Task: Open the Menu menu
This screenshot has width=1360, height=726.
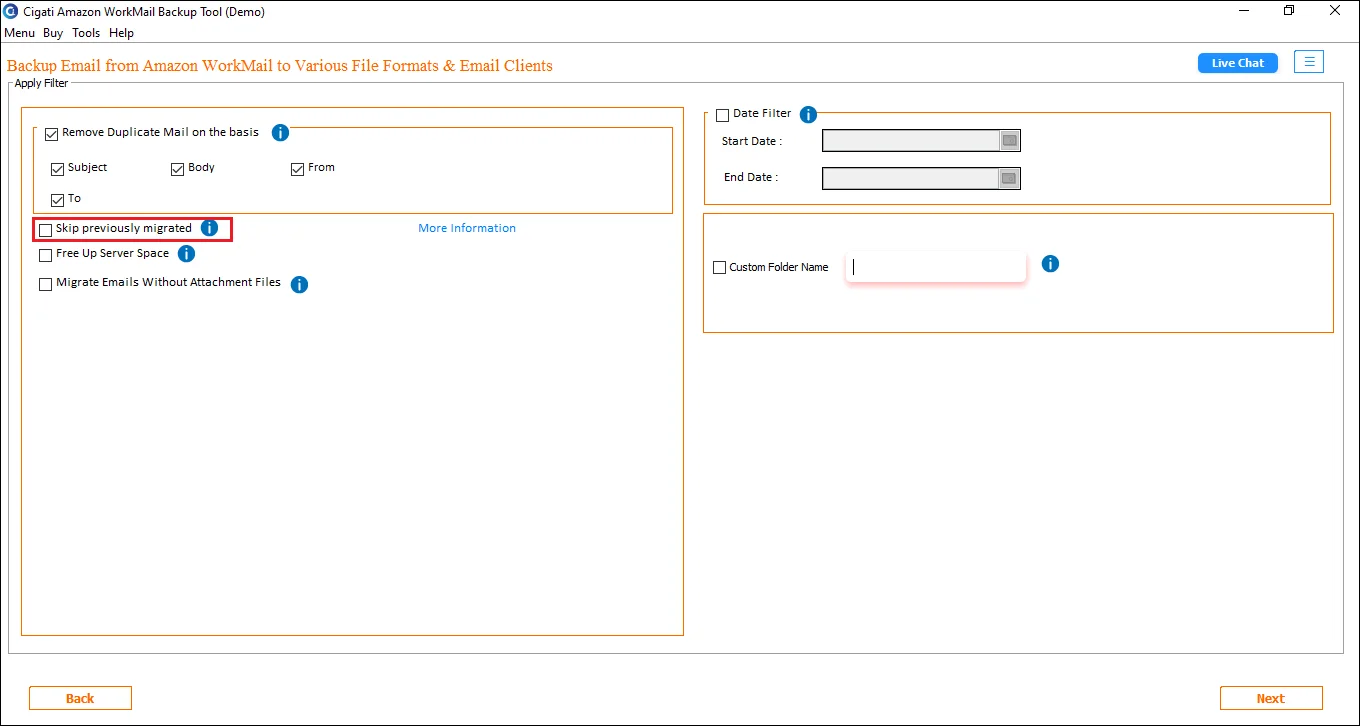Action: pos(19,33)
